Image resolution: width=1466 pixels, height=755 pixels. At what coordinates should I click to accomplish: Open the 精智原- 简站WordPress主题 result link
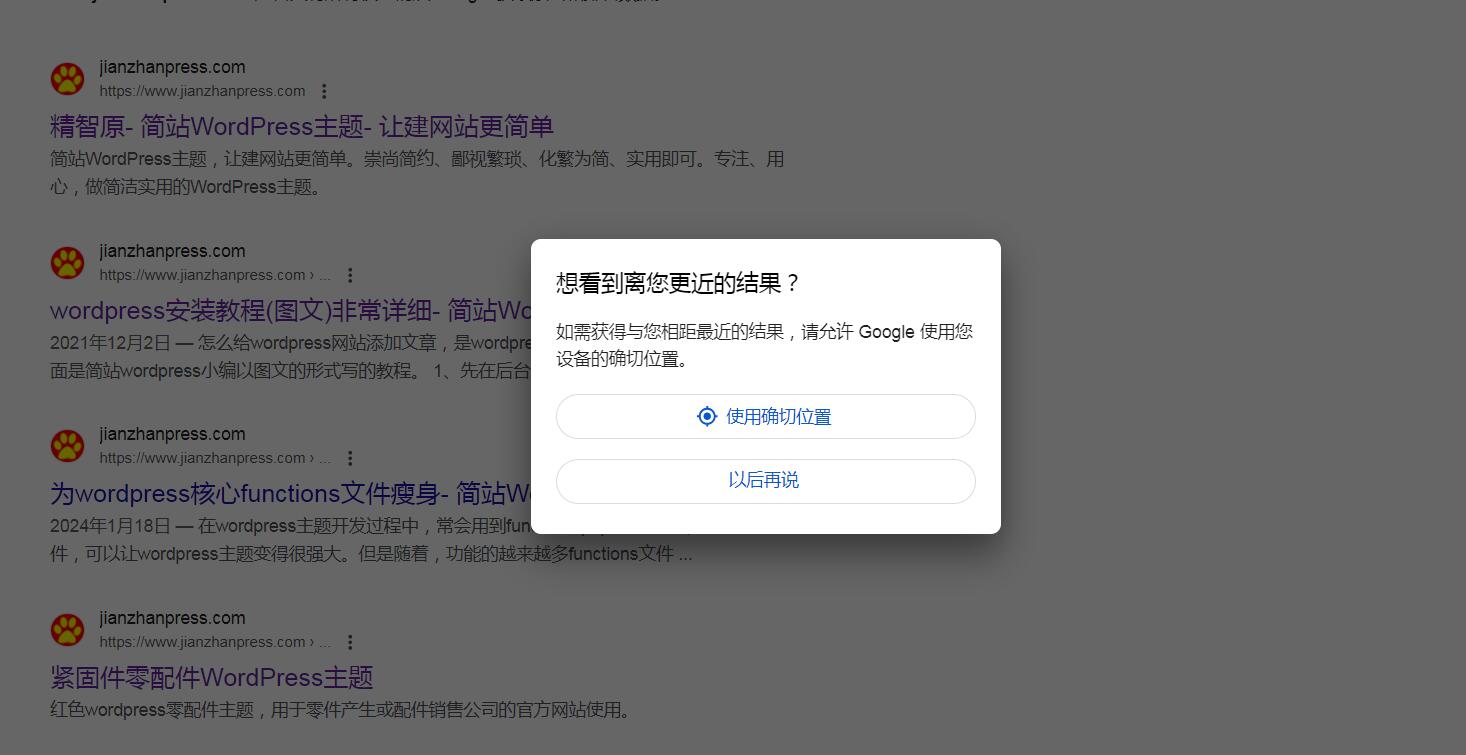(301, 127)
